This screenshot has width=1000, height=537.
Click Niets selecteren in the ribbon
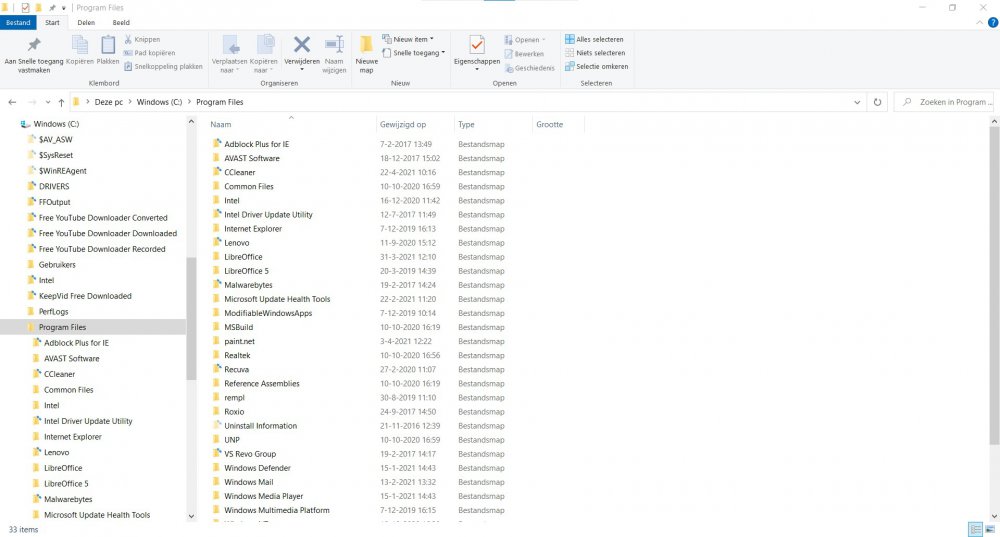pos(600,53)
